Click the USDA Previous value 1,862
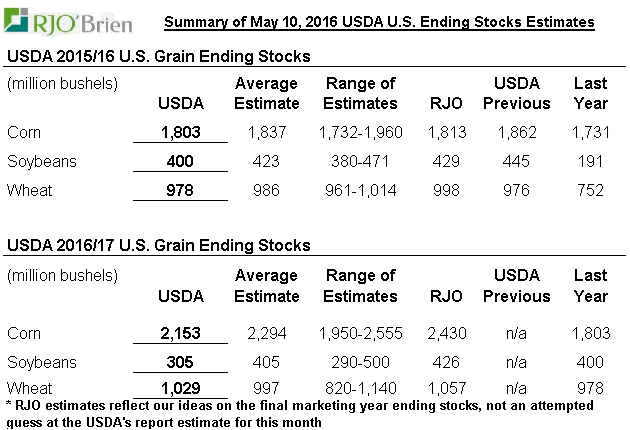The height and width of the screenshot is (430, 630). click(x=517, y=133)
